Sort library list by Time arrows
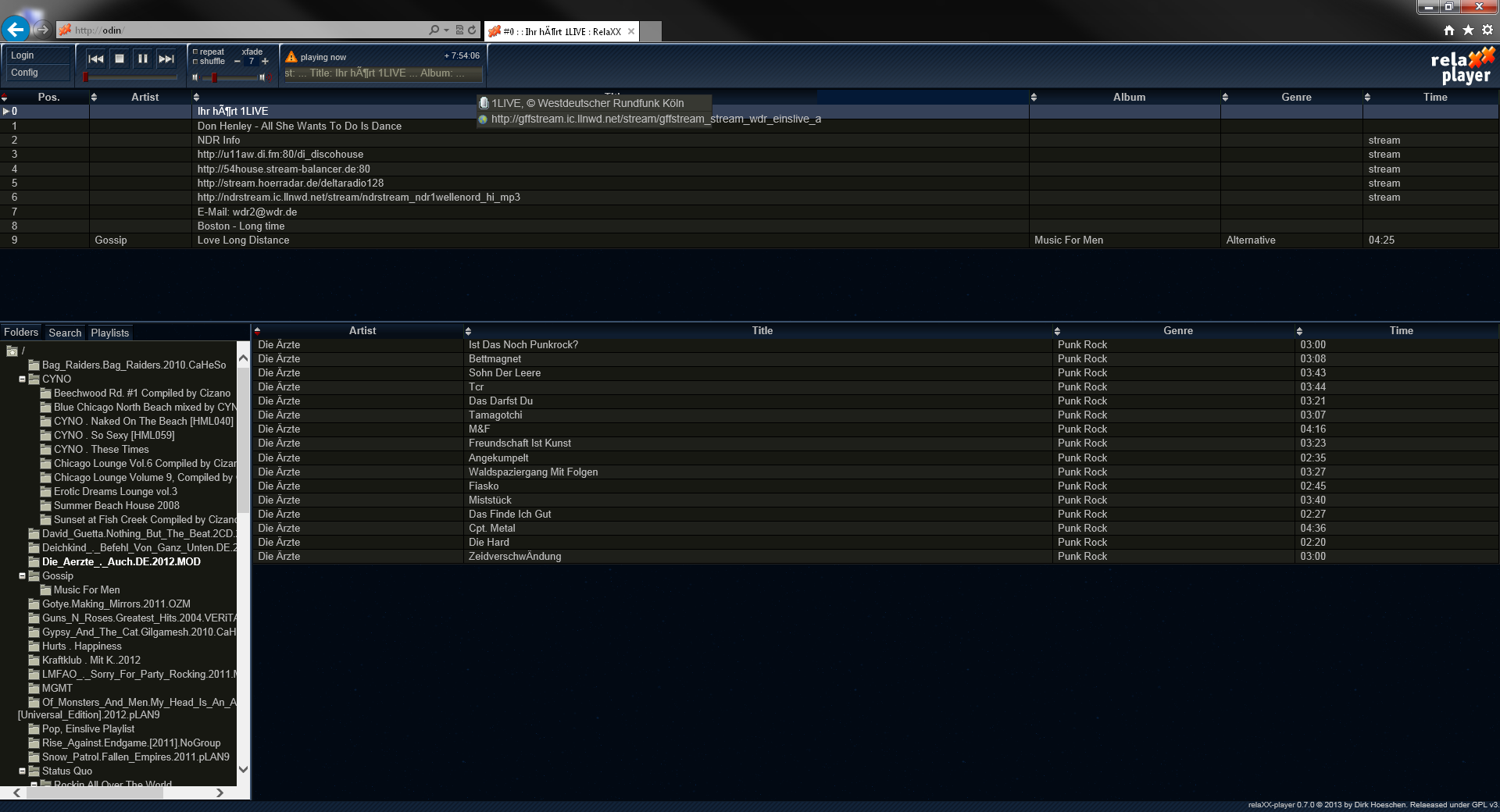The width and height of the screenshot is (1500, 812). [x=1299, y=331]
